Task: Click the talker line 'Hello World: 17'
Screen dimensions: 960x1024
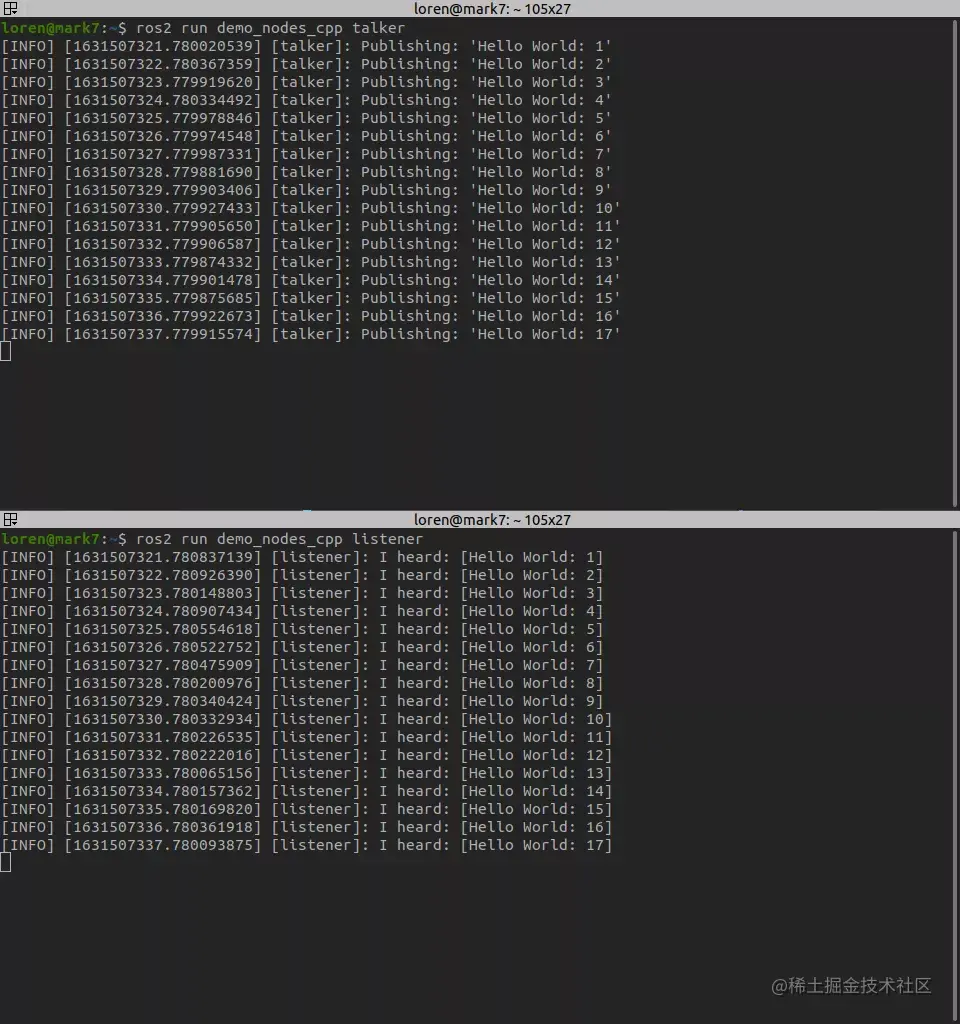Action: click(x=311, y=334)
